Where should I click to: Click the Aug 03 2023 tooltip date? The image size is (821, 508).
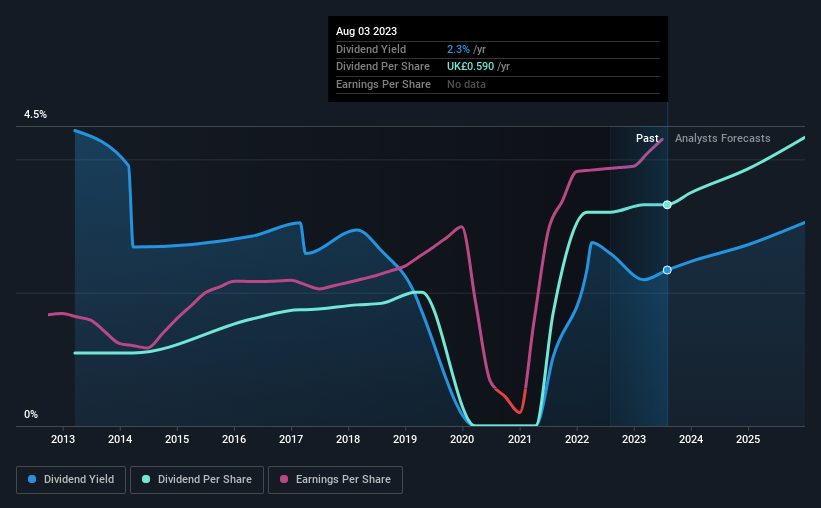(367, 31)
